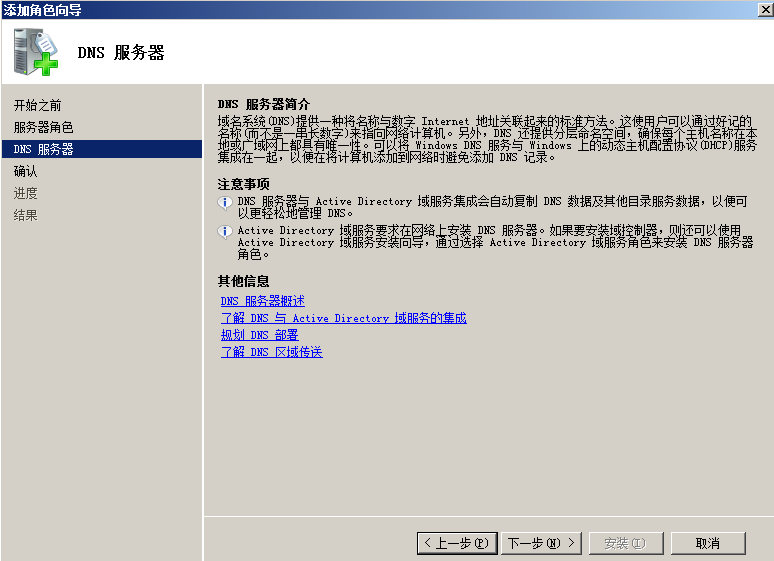Click the DNS server wizard header icon
The image size is (774, 561).
[x=36, y=52]
